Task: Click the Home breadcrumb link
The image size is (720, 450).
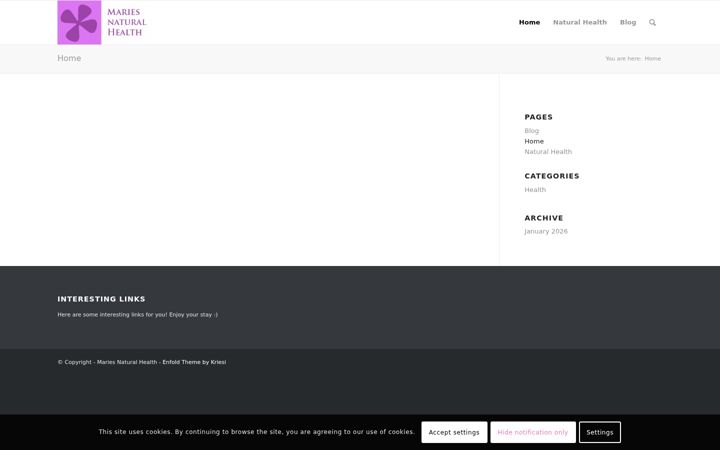Action: pos(652,59)
